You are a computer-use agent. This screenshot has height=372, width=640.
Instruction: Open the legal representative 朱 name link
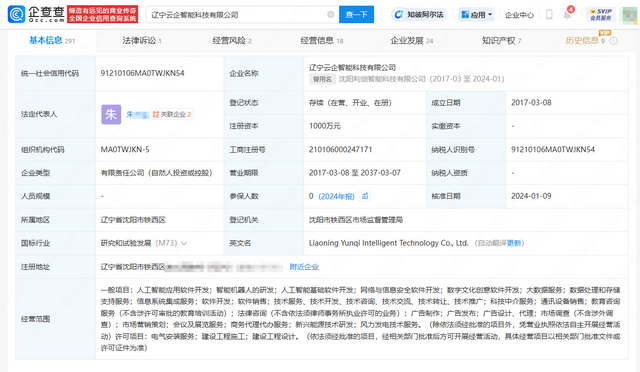tap(138, 114)
